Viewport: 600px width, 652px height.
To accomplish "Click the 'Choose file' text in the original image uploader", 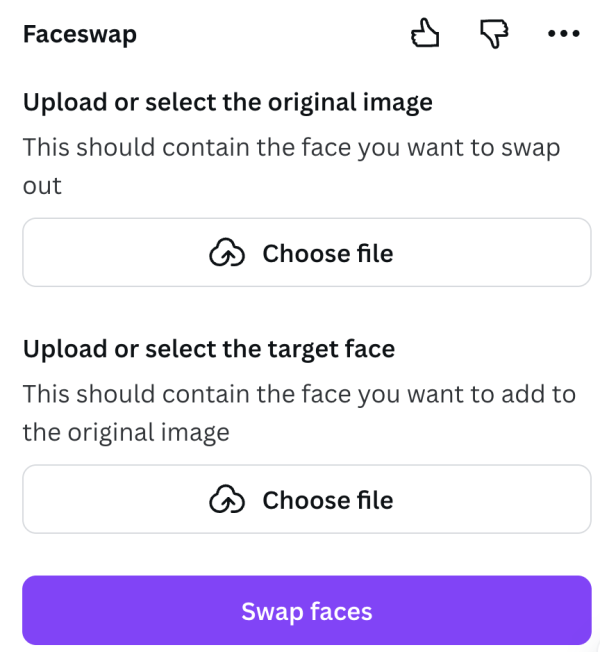I will pos(328,254).
